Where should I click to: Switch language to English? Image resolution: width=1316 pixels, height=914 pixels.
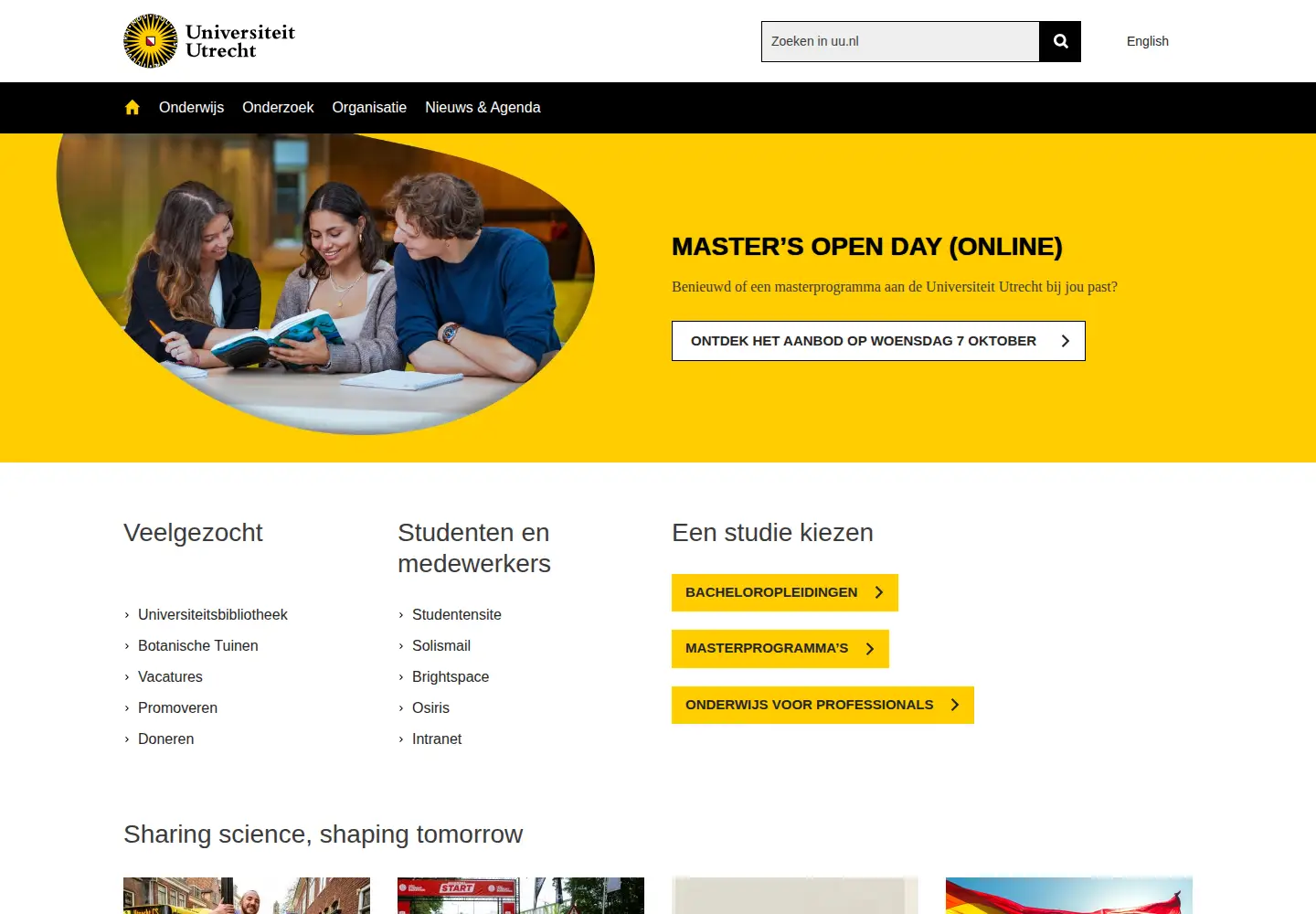tap(1148, 41)
